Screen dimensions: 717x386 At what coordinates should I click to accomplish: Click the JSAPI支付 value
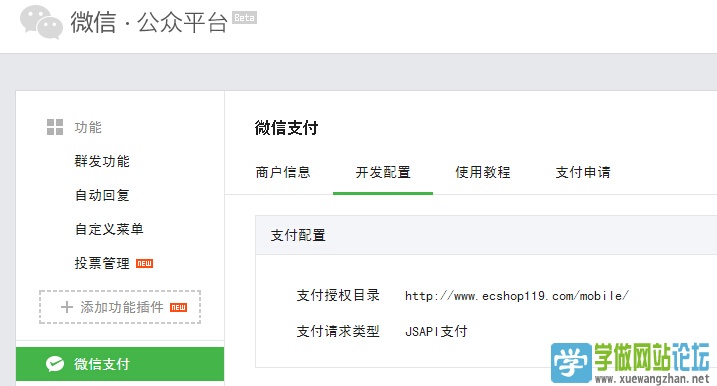(x=436, y=331)
